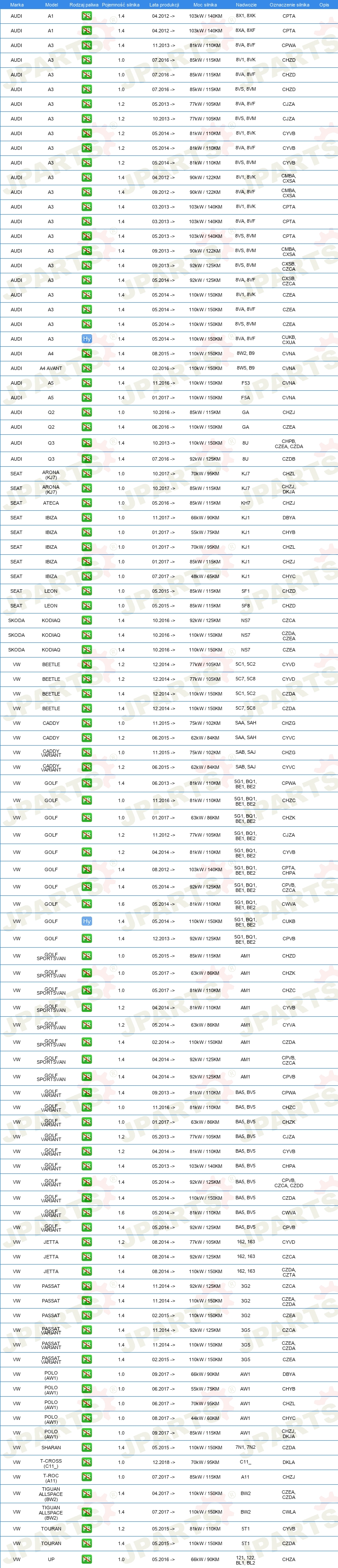Image resolution: width=338 pixels, height=1568 pixels.
Task: Click the fuel icon in the VW UP row
Action: point(87,1559)
